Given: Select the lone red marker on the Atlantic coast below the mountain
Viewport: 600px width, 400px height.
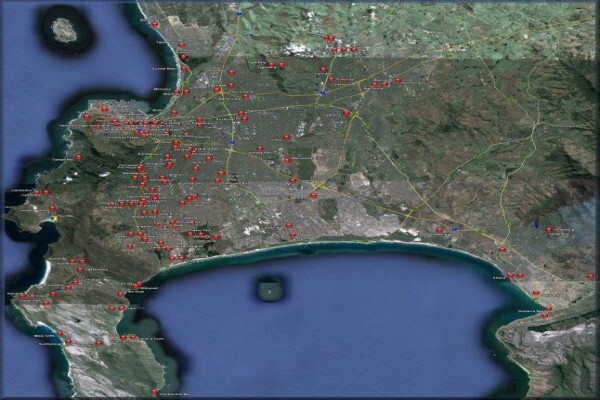Looking at the screenshot, I should [79, 157].
